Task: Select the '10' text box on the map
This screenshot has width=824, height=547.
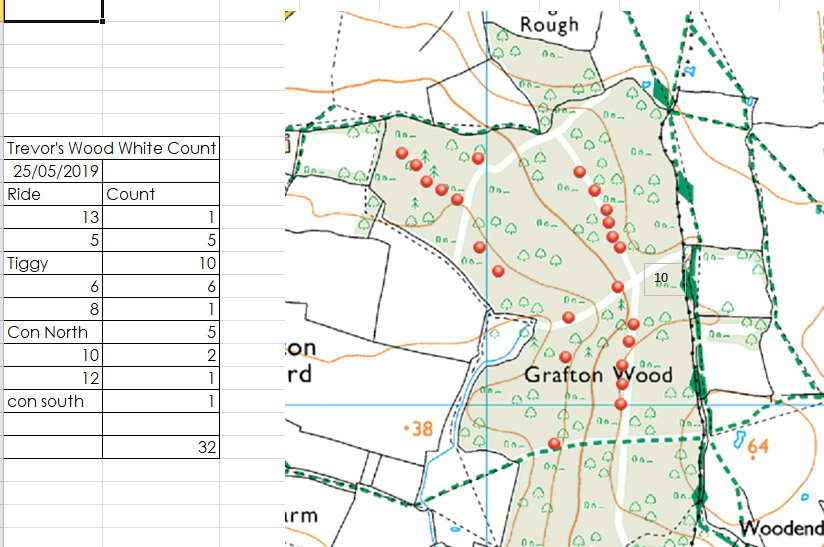Action: (x=660, y=278)
